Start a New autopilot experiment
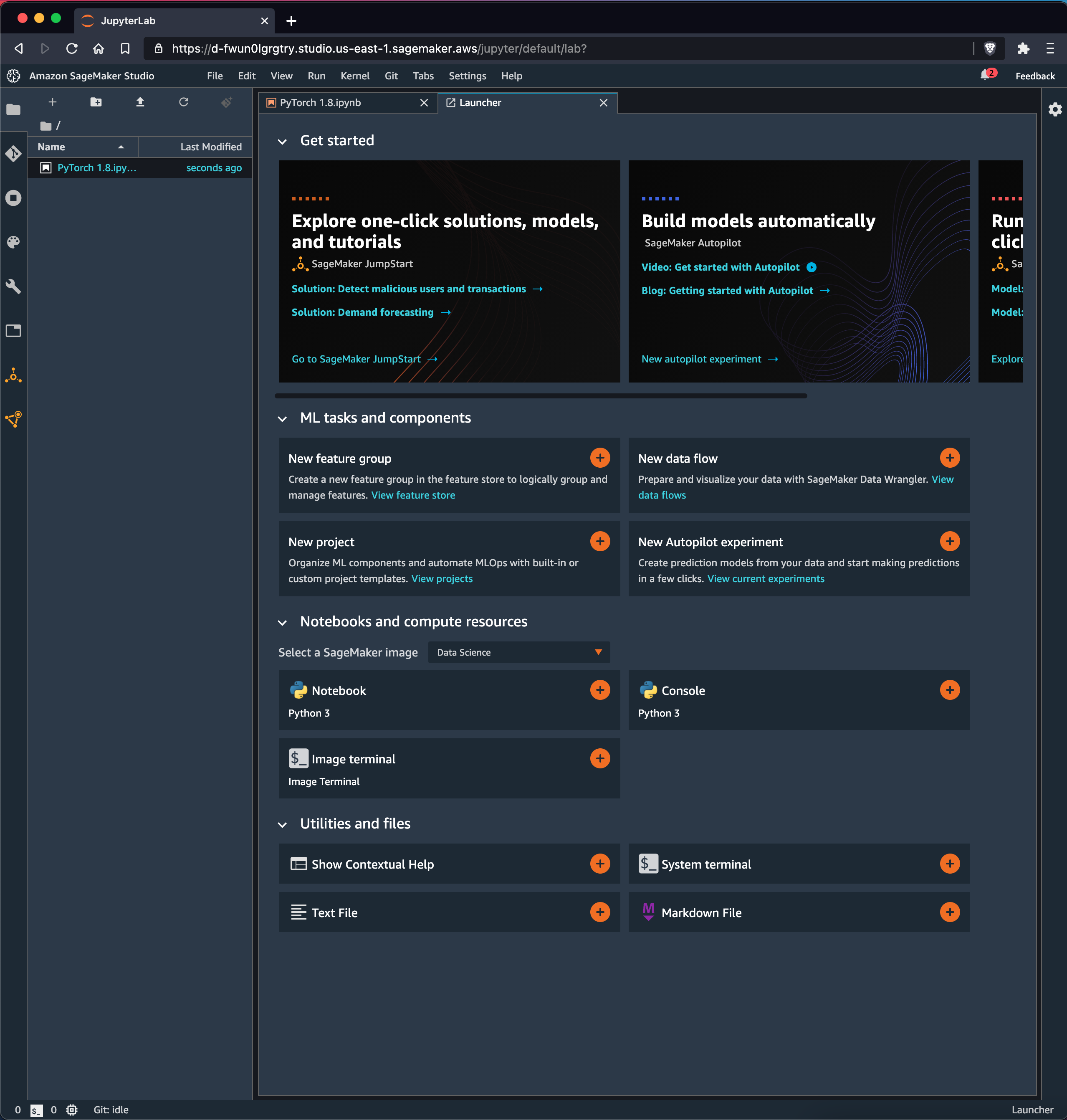Screen dimensions: 1067x1120 tap(701, 359)
